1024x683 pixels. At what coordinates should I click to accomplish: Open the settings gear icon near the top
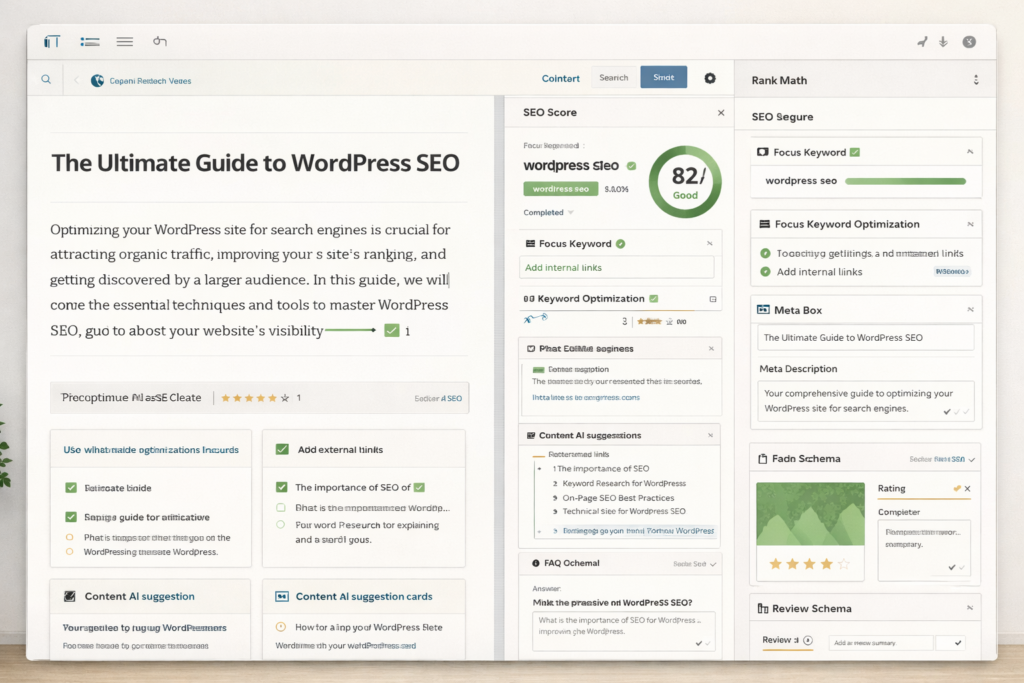709,77
